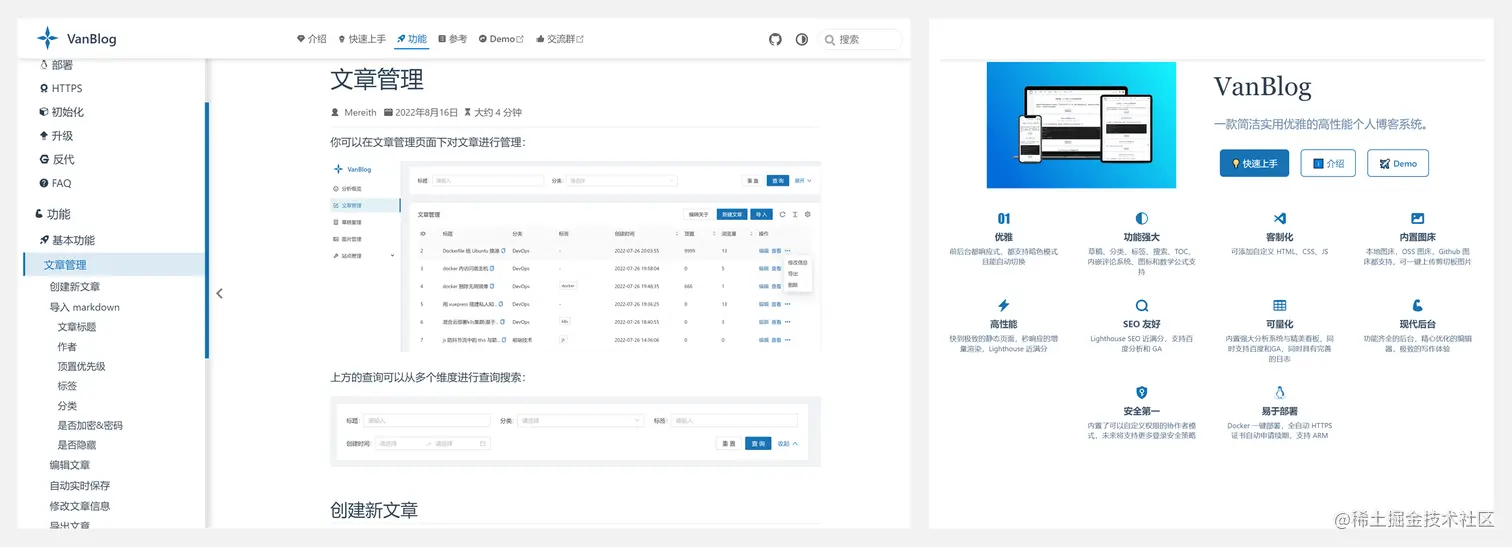Viewport: 1512px width, 547px height.
Task: Click the rocket icon beside 基本功能
Action: pos(44,240)
